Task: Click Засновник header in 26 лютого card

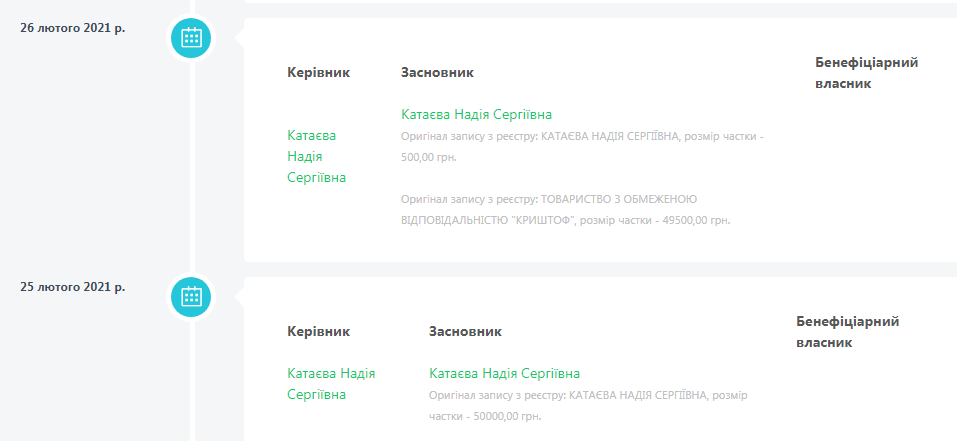Action: (437, 73)
